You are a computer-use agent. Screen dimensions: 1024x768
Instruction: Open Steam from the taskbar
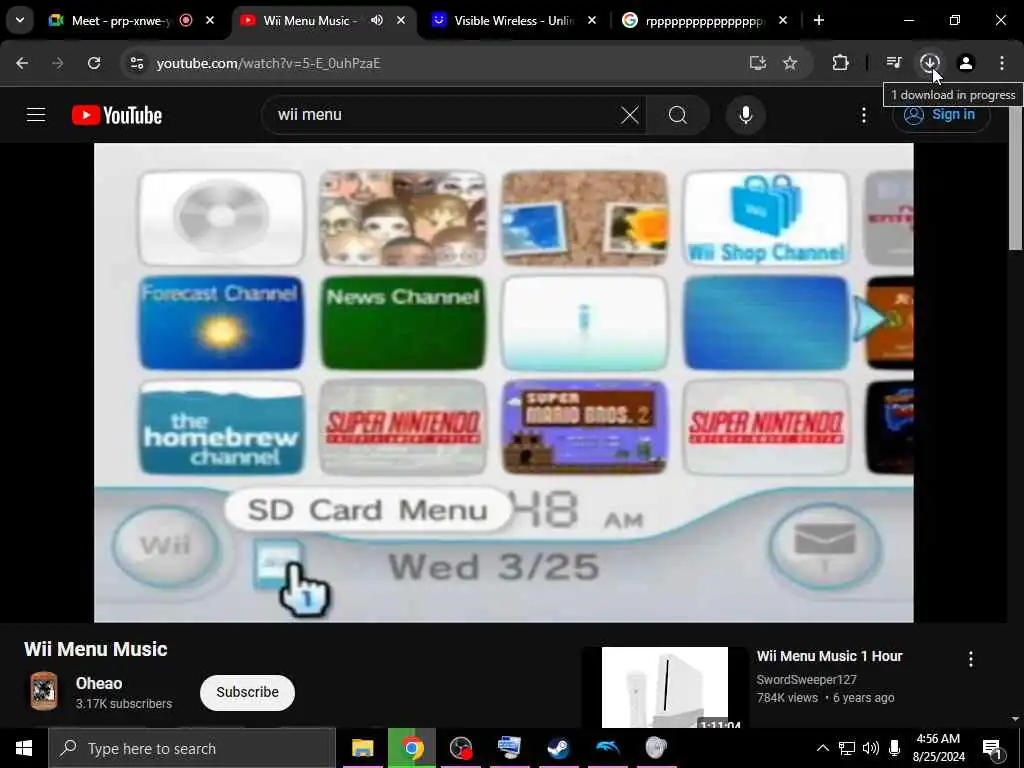558,748
